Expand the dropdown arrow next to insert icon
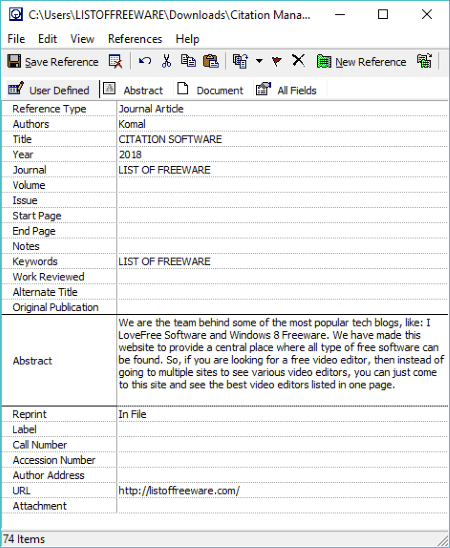Screen dimensions: 450x548 [259, 61]
